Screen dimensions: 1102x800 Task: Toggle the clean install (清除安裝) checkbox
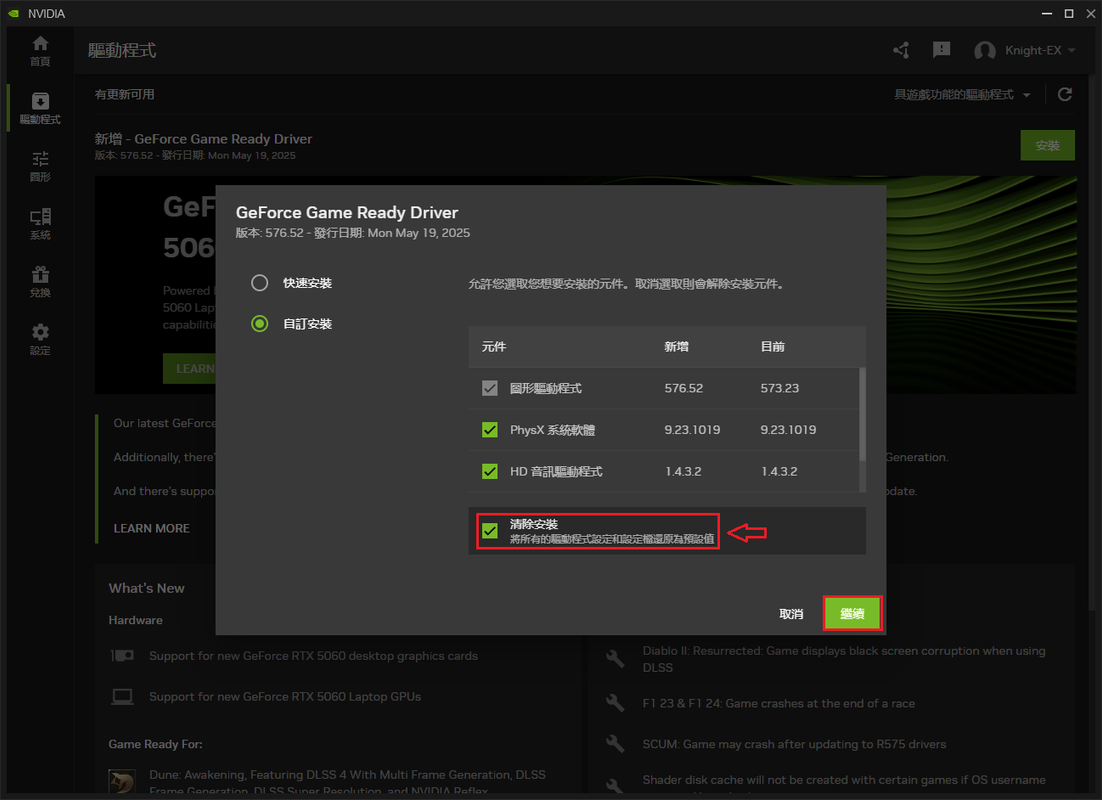(490, 531)
